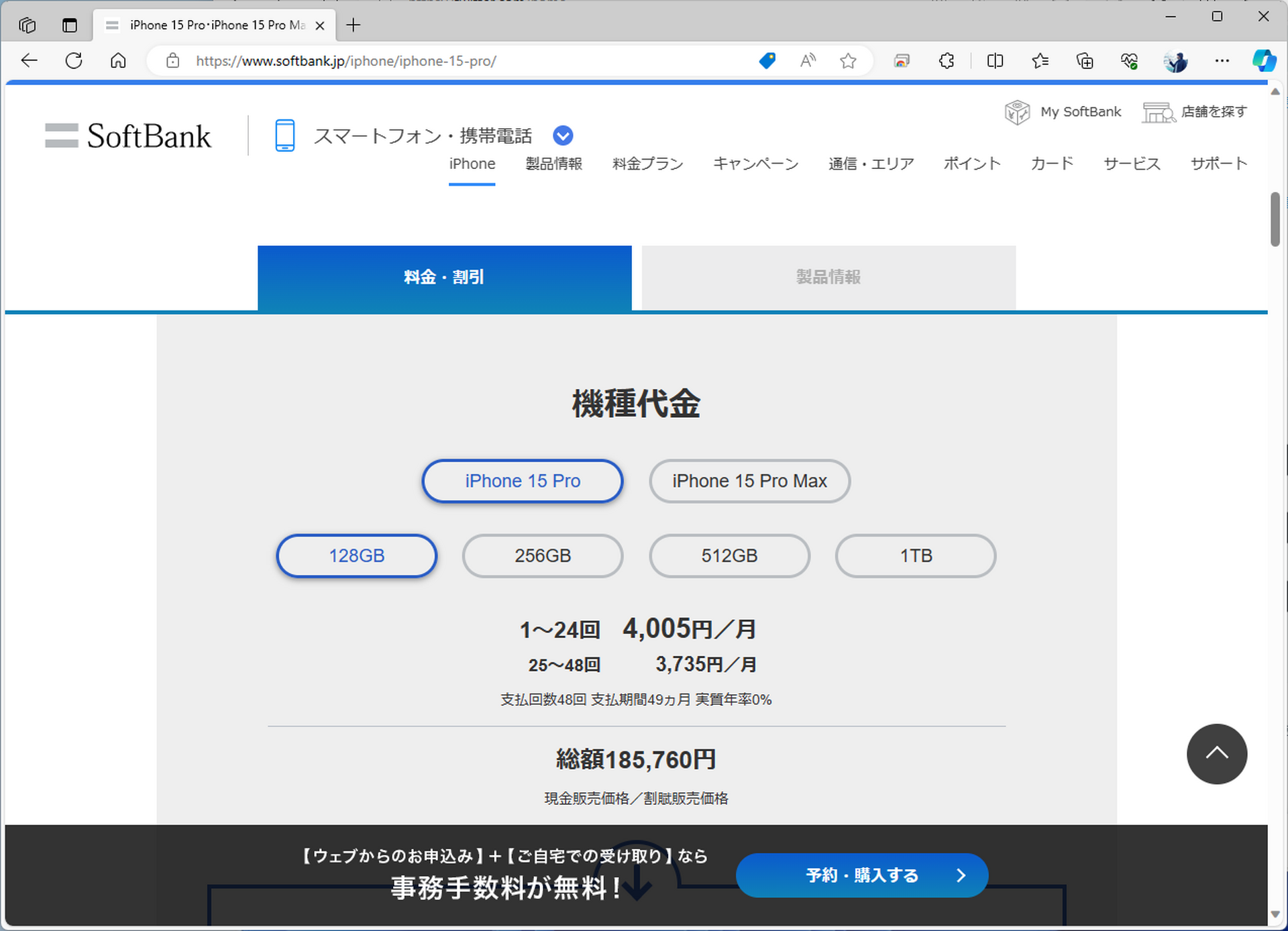Expand the blue chevron next to スマートフォン・携帯電話
1288x931 pixels.
562,135
